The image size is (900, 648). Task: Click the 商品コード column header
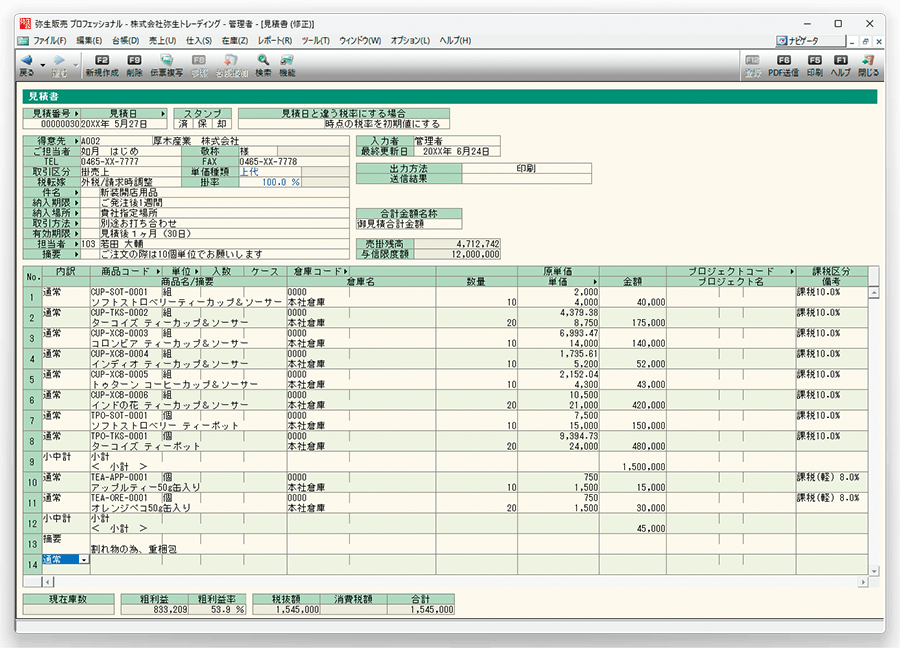(x=126, y=271)
